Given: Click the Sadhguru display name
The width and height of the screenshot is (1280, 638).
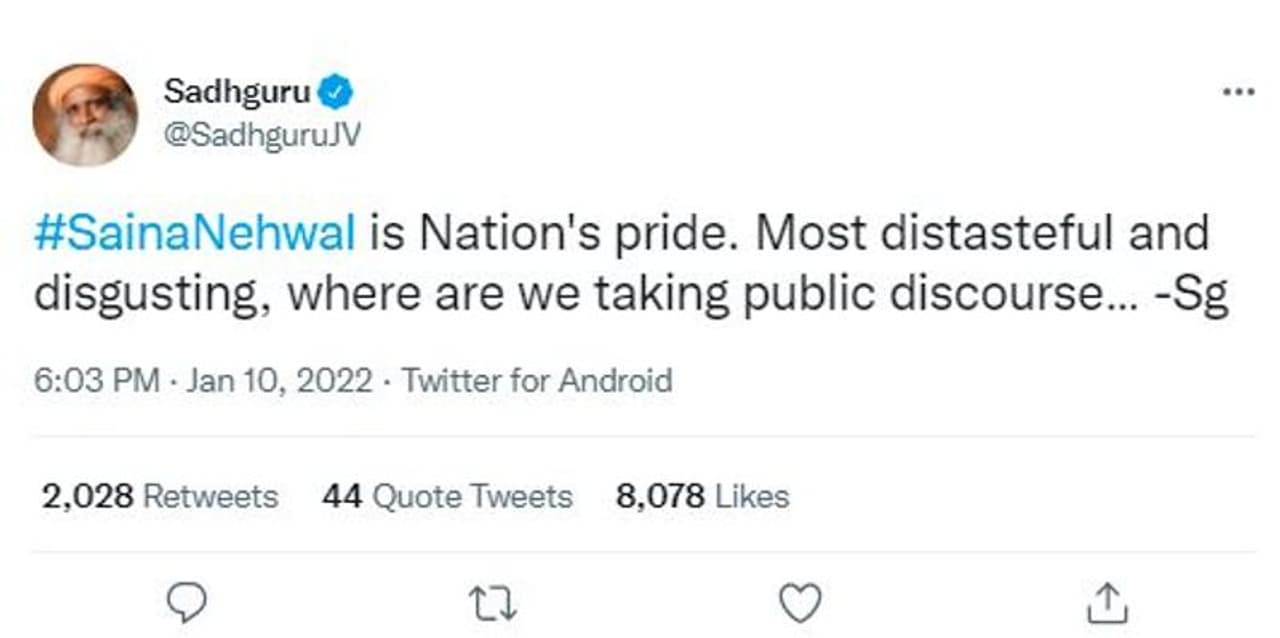Looking at the screenshot, I should tap(237, 93).
